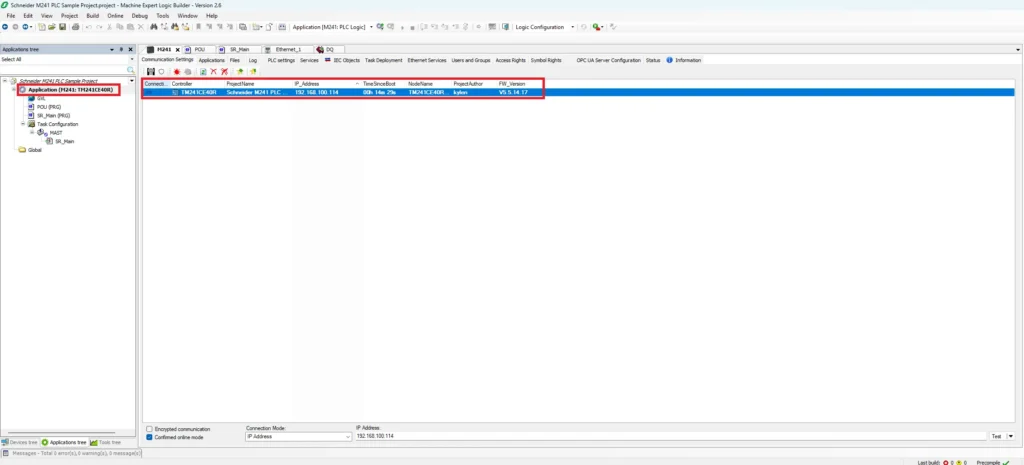Image resolution: width=1024 pixels, height=465 pixels.
Task: Open the Application [M241: PLC Logic] dropdown
Action: 371,27
